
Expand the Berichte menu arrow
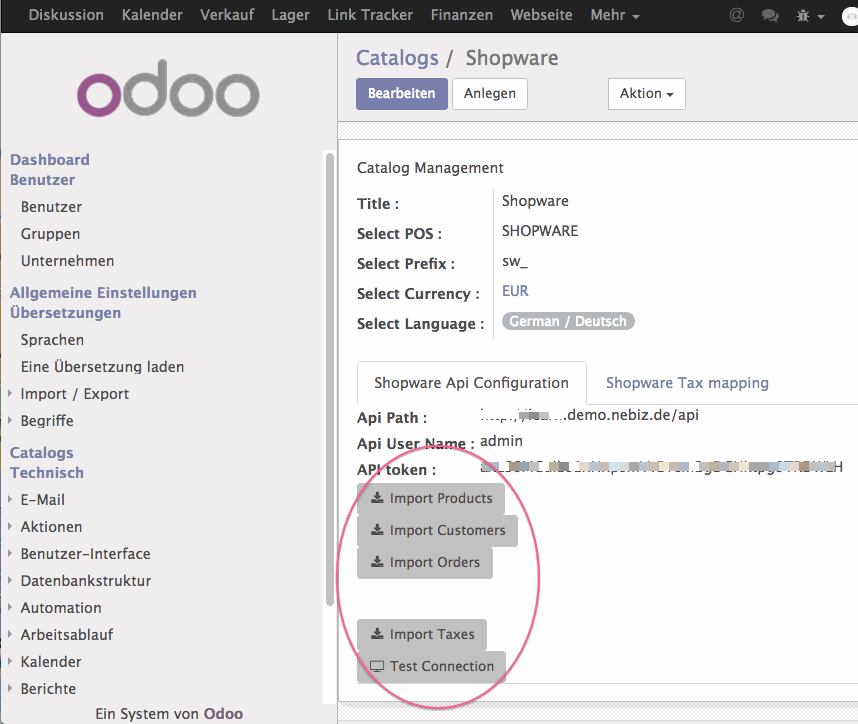pyautogui.click(x=10, y=688)
